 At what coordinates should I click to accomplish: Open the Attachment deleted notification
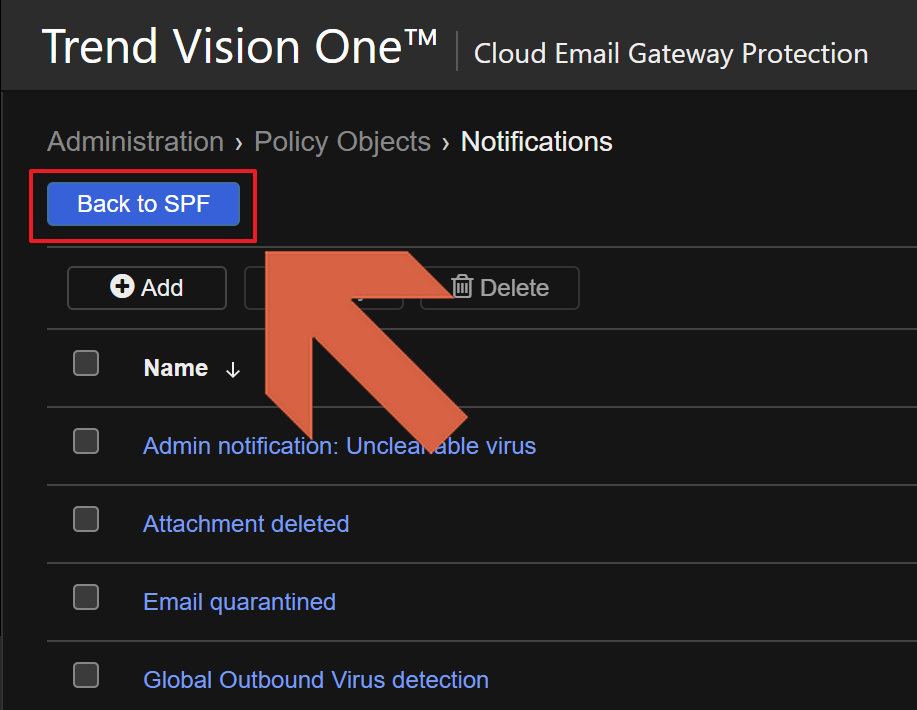tap(246, 524)
